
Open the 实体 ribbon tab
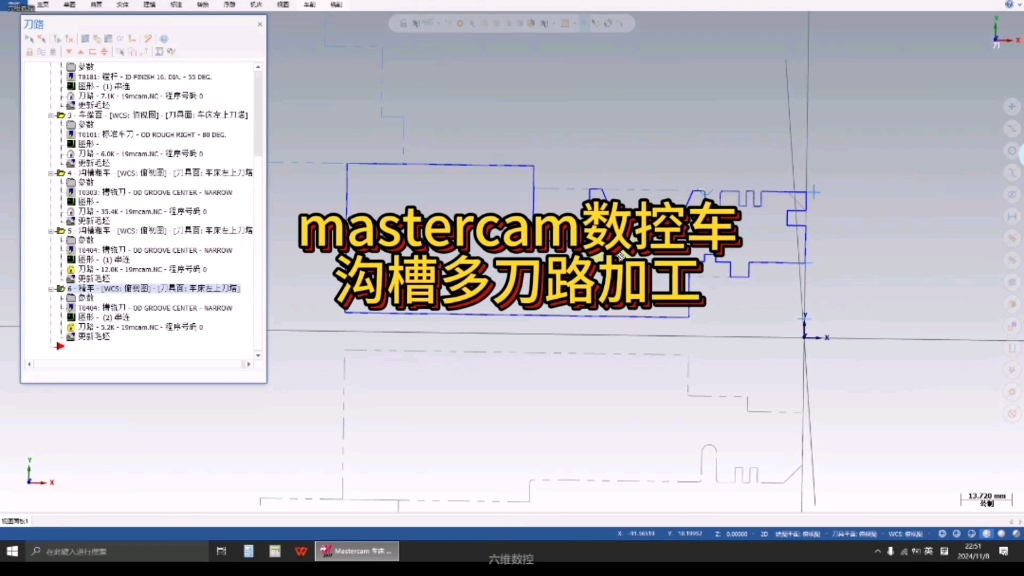123,5
